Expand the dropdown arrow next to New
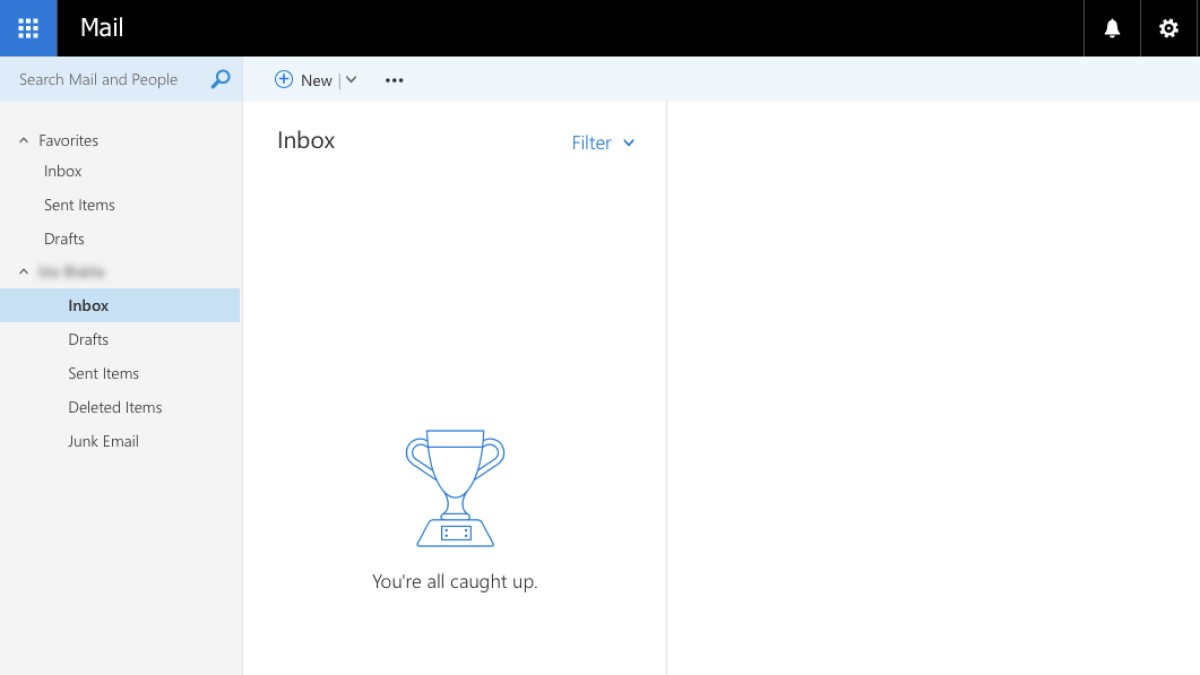The width and height of the screenshot is (1200, 675). pos(351,80)
